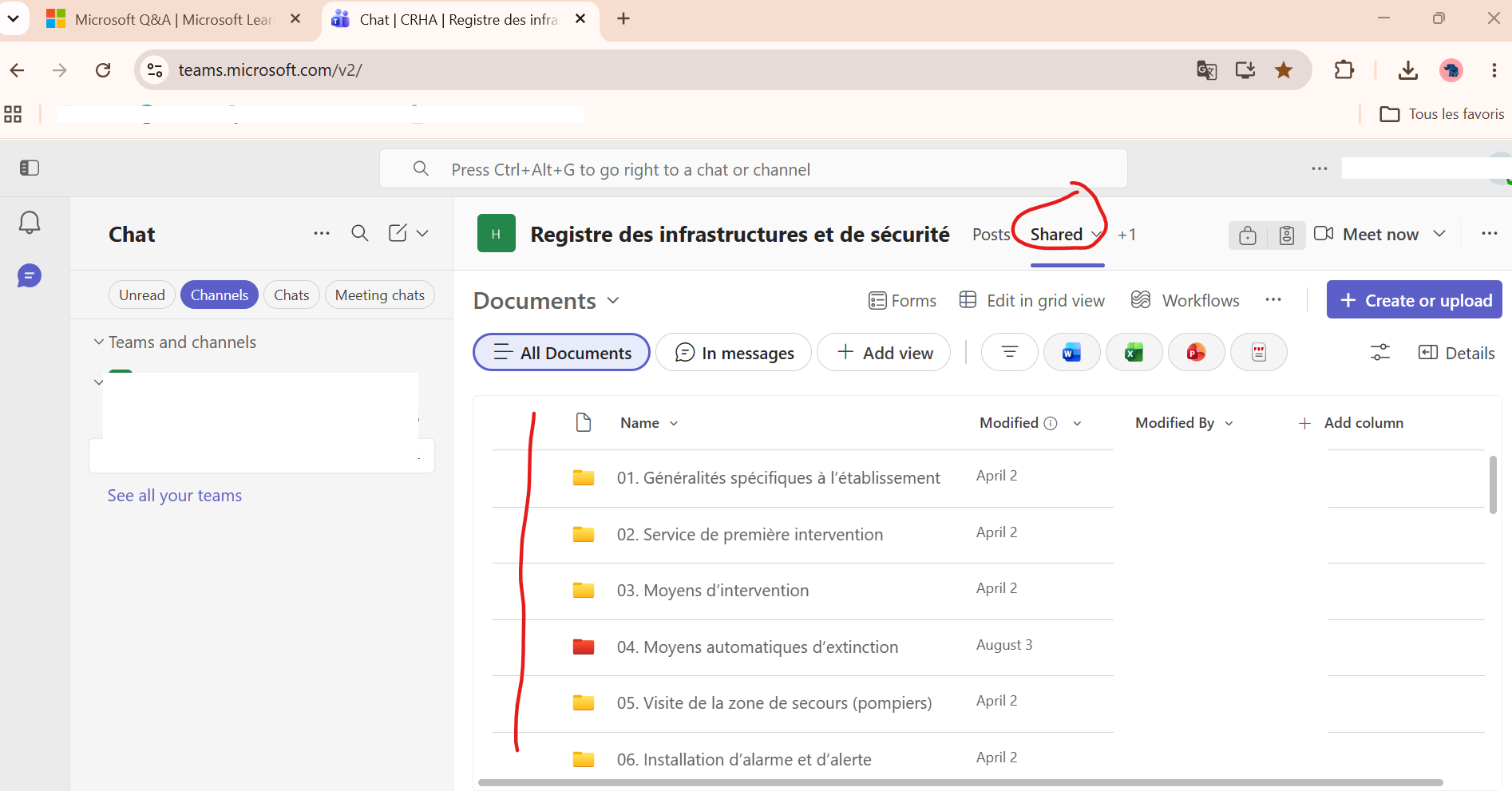Image resolution: width=1512 pixels, height=791 pixels.
Task: Select the Shared tab
Action: tap(1056, 234)
